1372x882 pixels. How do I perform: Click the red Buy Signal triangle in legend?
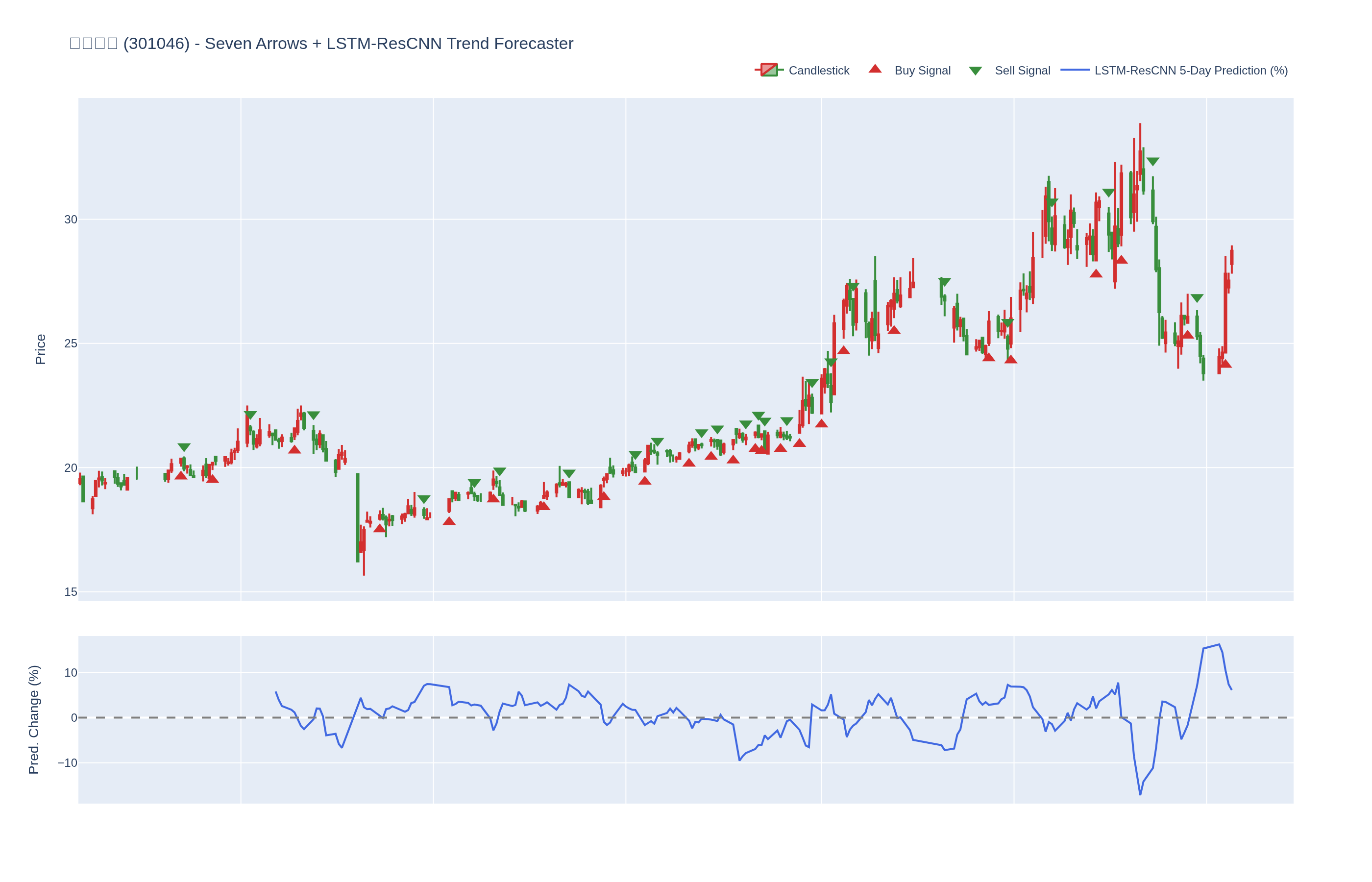[x=874, y=69]
